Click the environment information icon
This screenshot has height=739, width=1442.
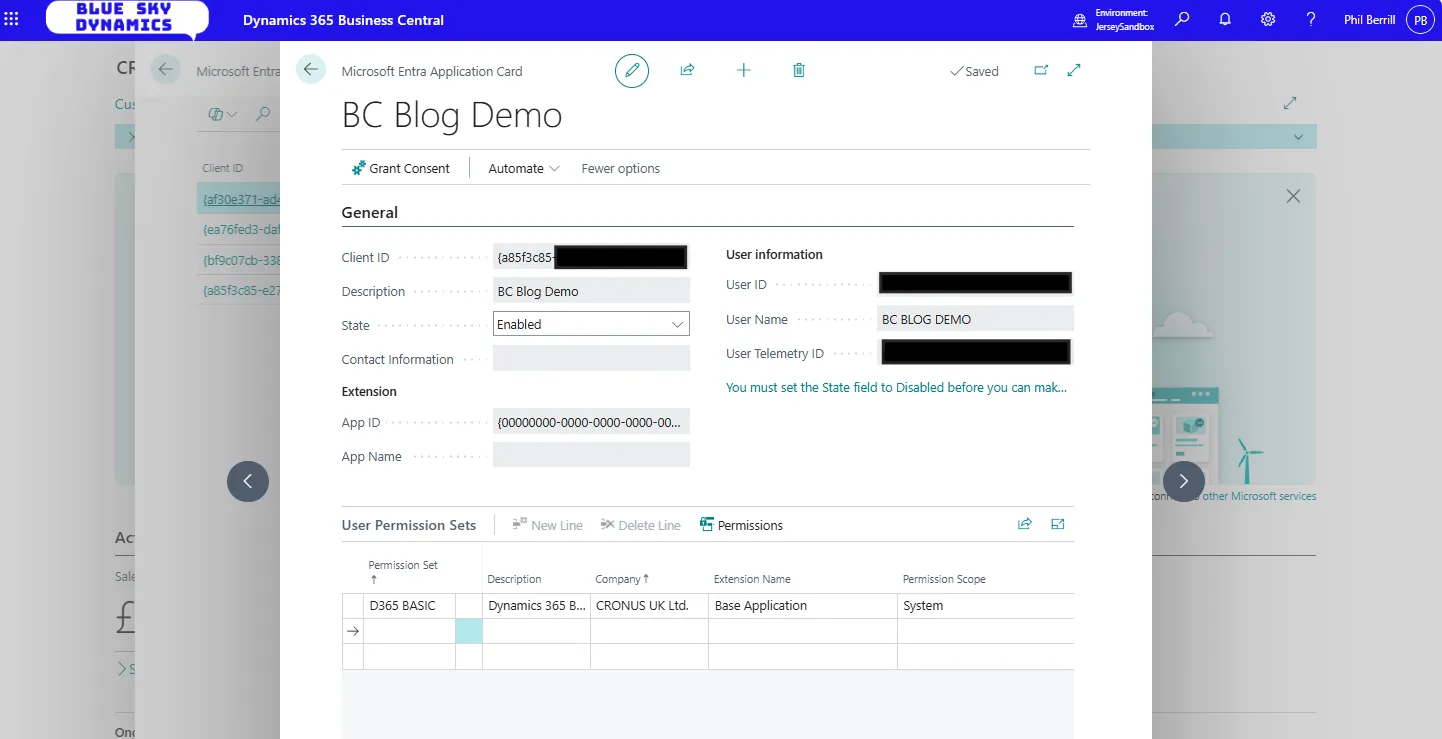[x=1080, y=20]
